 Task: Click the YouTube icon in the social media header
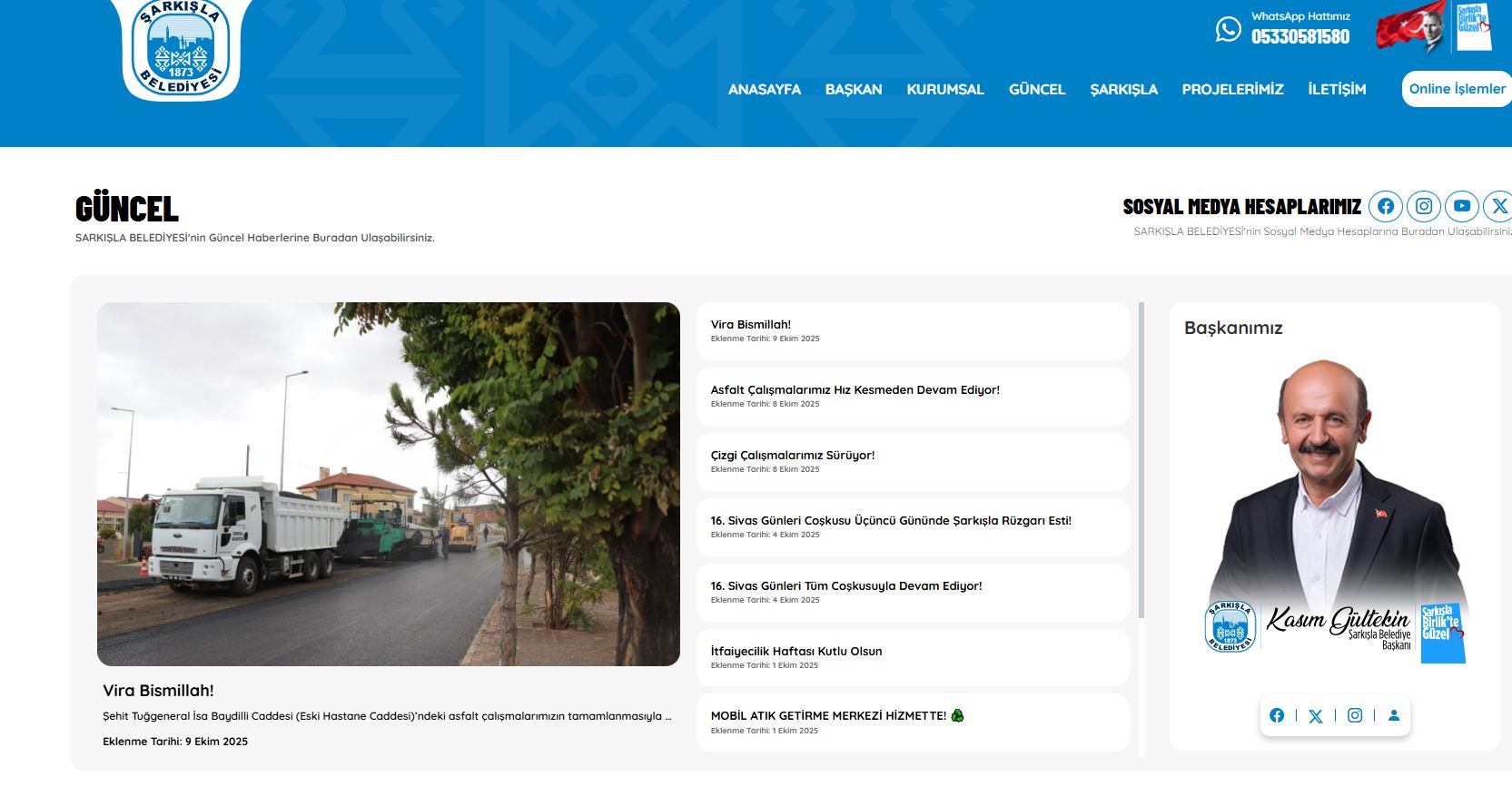click(x=1462, y=206)
